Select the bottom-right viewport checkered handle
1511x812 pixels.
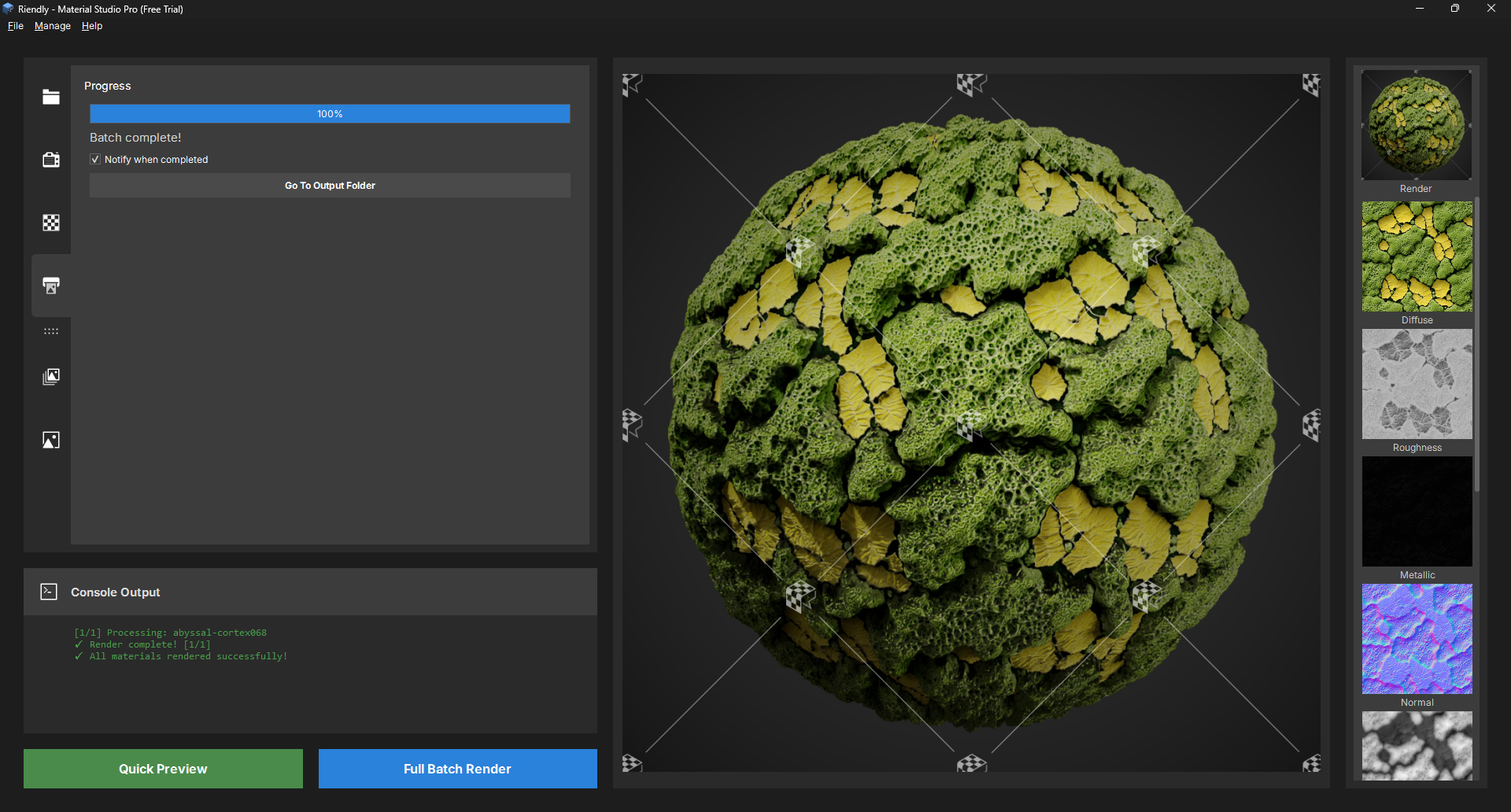coord(1311,762)
